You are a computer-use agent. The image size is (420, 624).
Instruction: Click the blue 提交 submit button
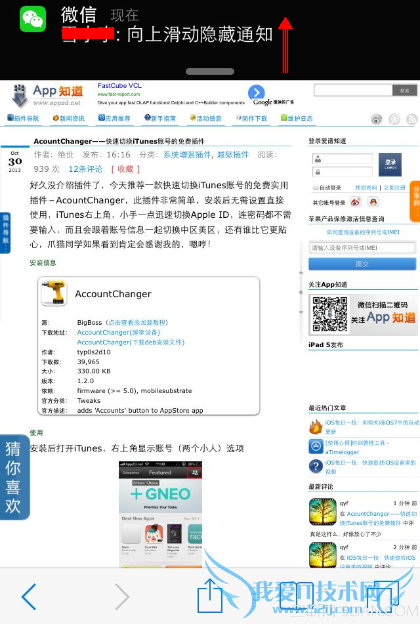(x=362, y=264)
